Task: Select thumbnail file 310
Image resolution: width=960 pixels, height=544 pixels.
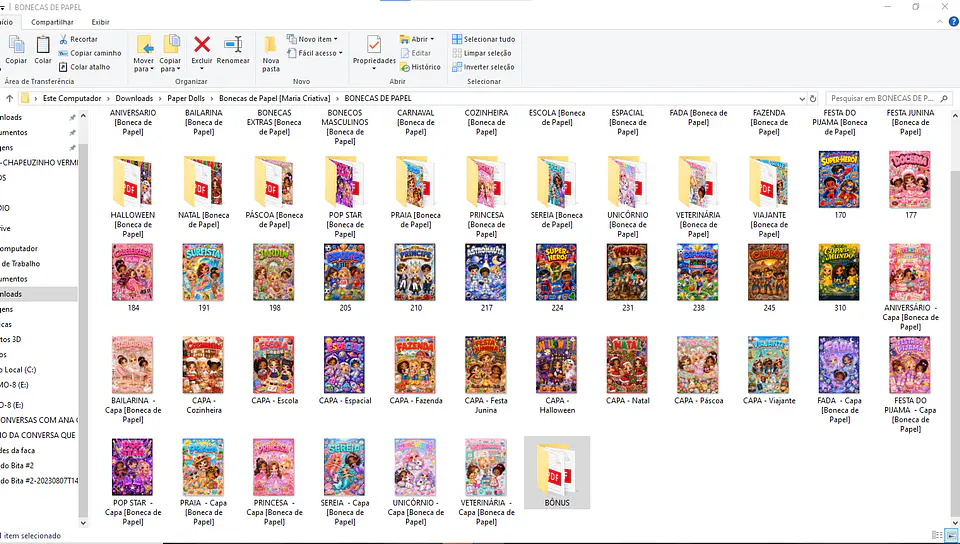Action: (839, 278)
